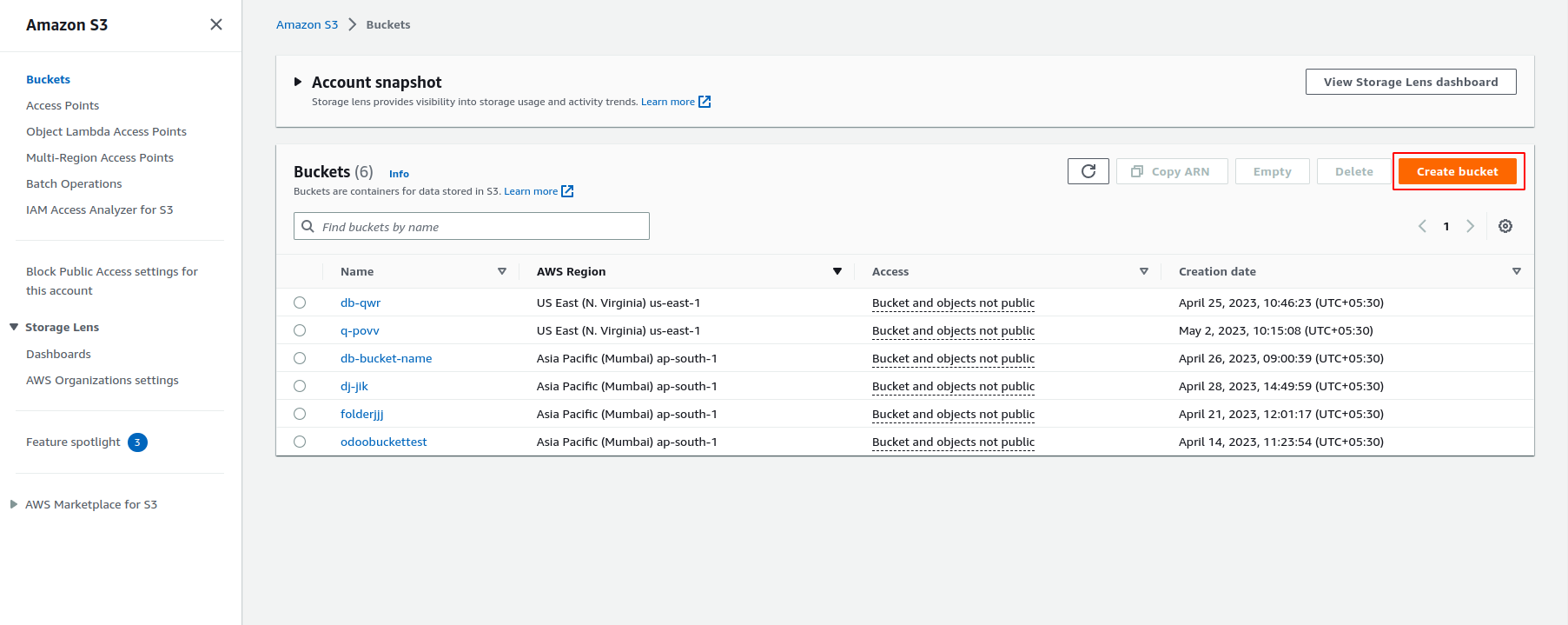Screen dimensions: 1568x625
Task: Open Access Points in sidebar
Action: point(63,105)
